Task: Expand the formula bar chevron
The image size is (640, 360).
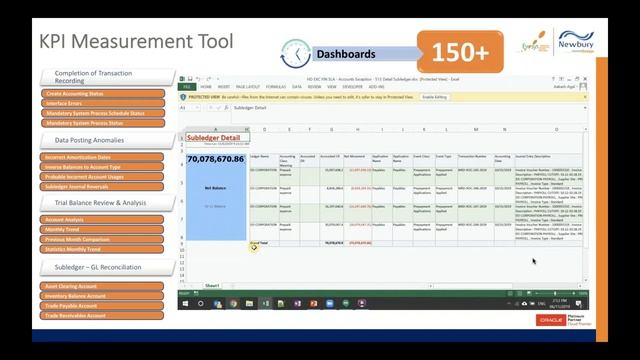Action: (x=585, y=108)
